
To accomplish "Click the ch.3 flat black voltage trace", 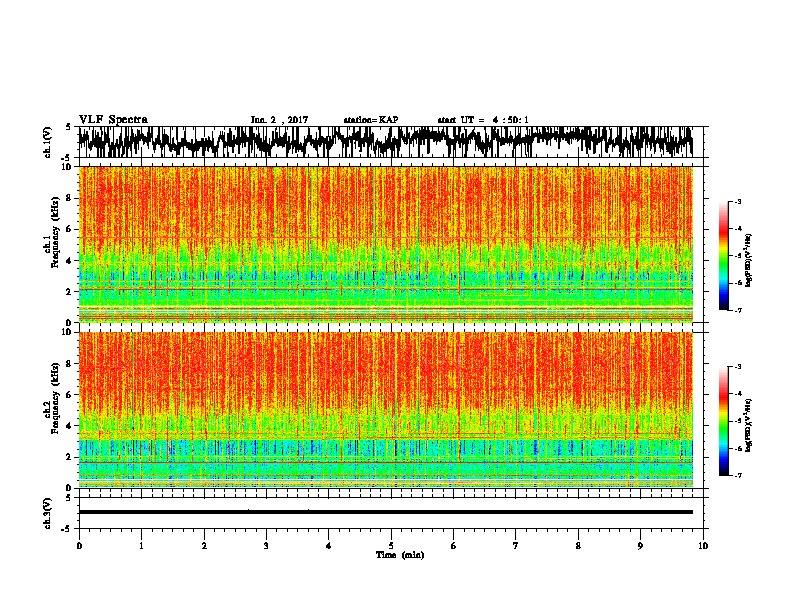I will [x=385, y=512].
